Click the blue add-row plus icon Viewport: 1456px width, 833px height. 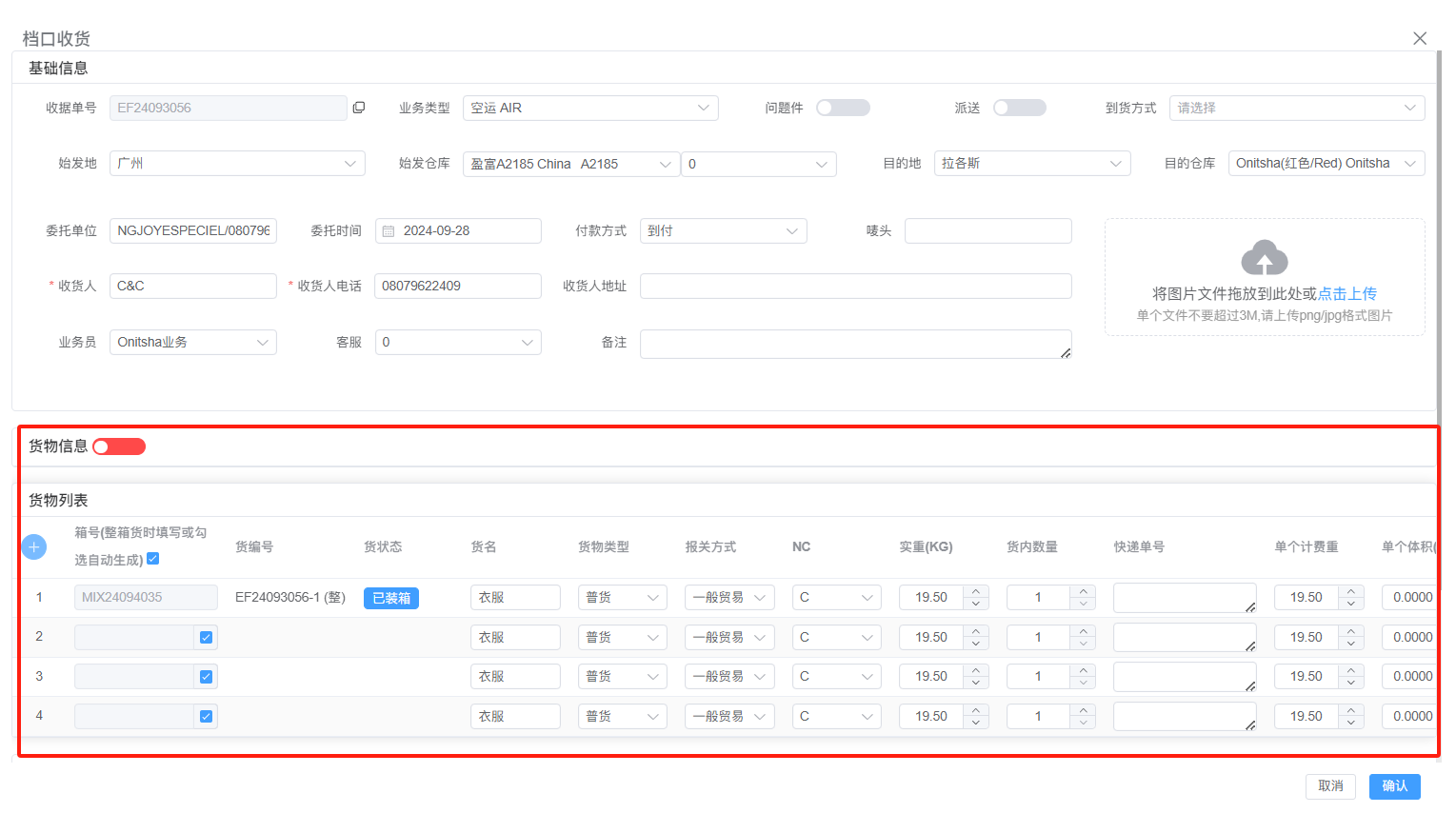[33, 546]
